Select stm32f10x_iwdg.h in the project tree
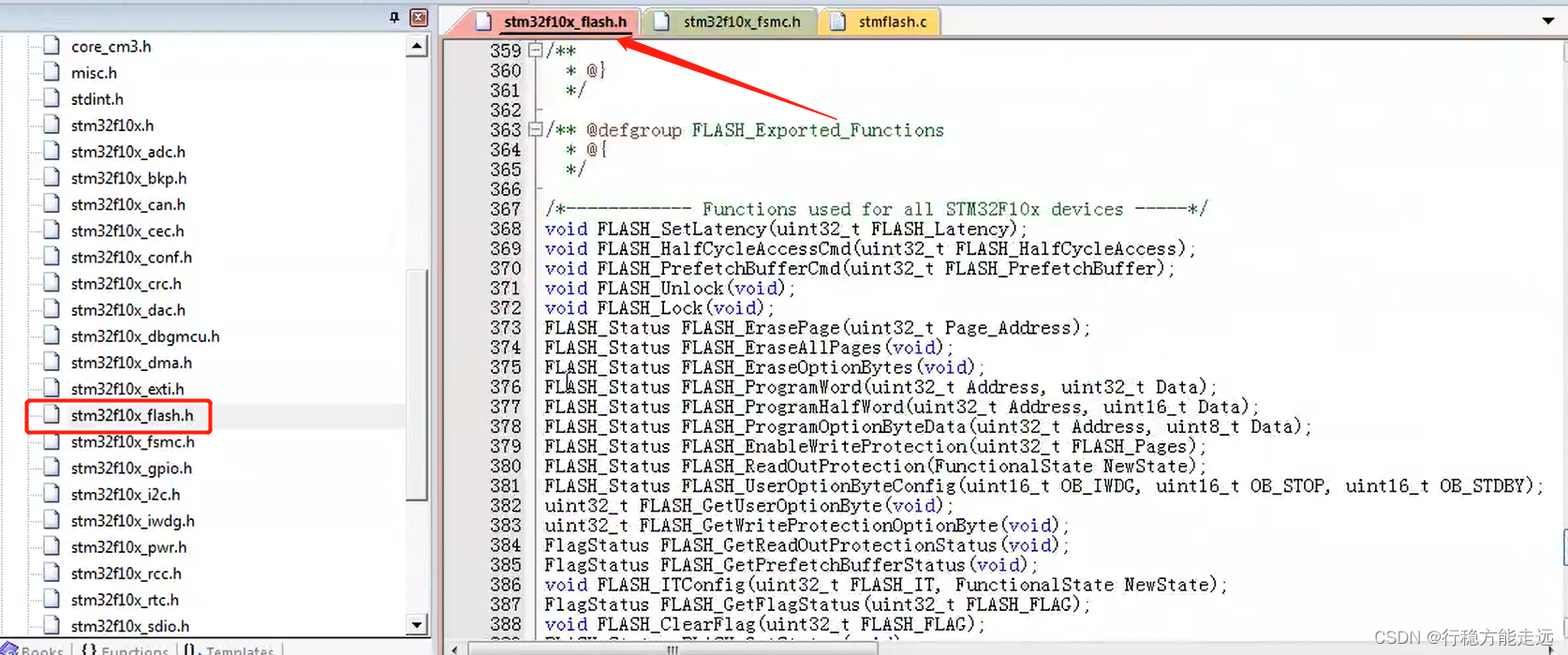1568x655 pixels. click(x=133, y=520)
